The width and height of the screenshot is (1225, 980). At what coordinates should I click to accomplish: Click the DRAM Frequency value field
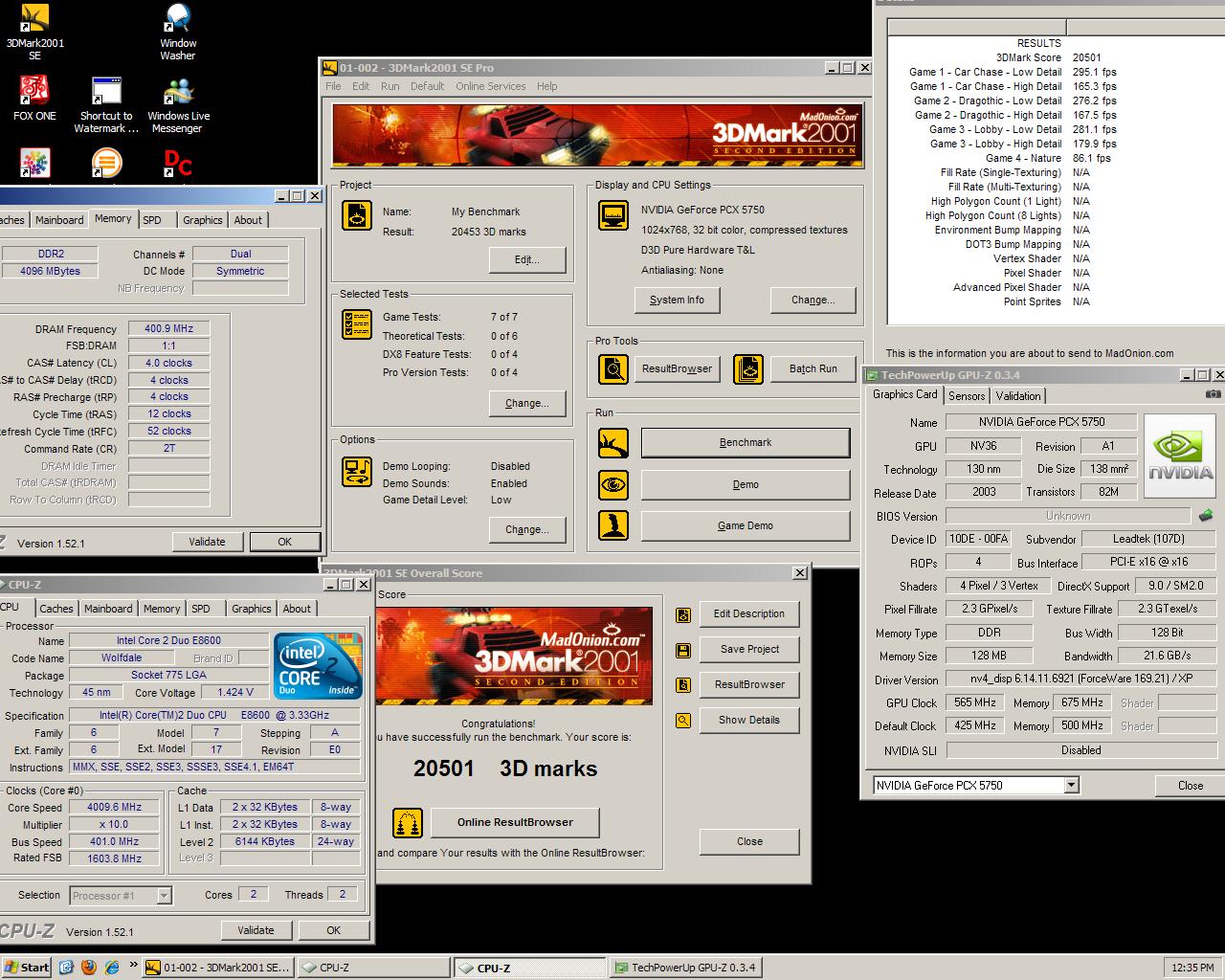[x=169, y=328]
